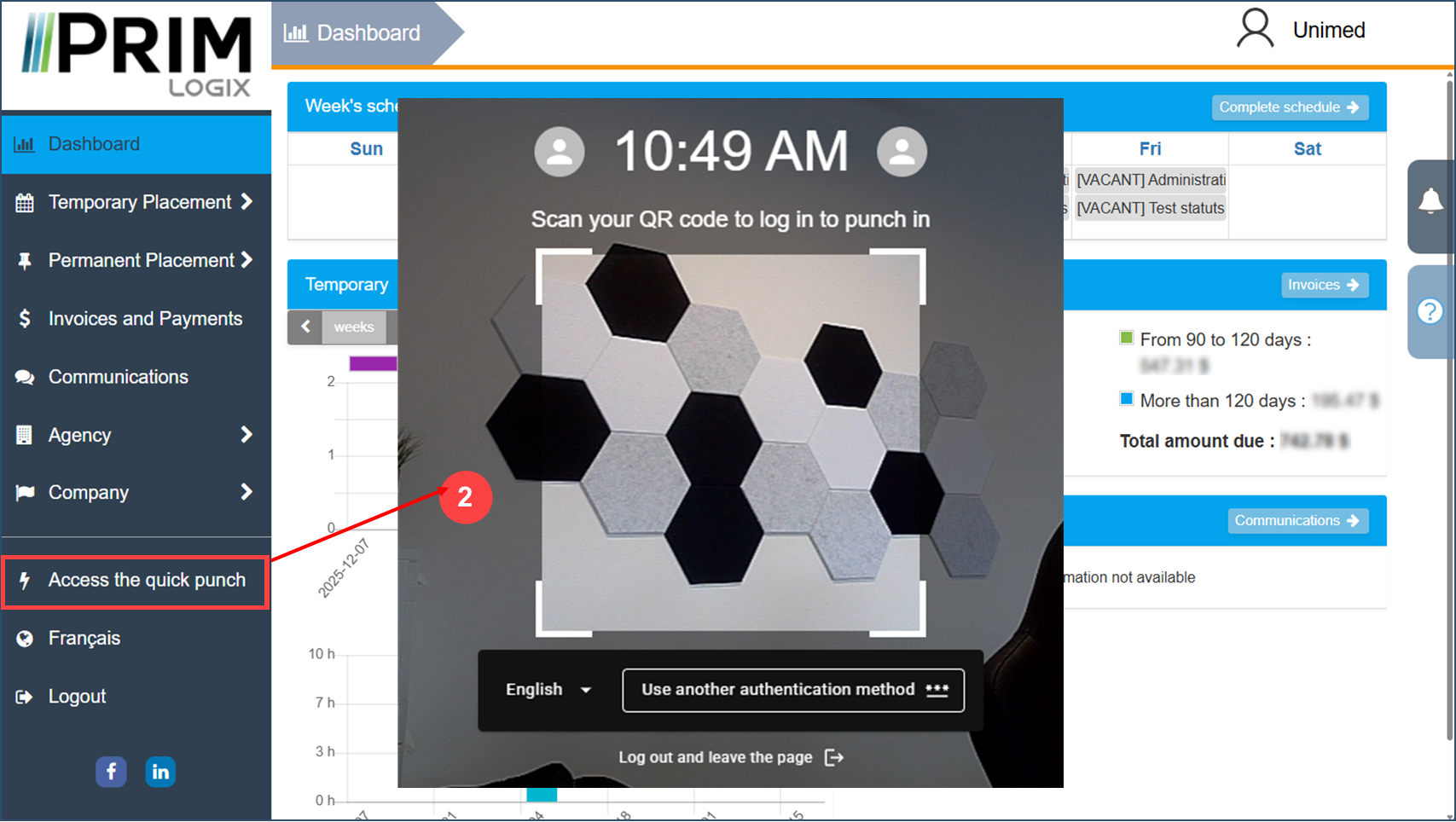Click Use another authentication method button
Viewport: 1456px width, 822px height.
coord(793,690)
